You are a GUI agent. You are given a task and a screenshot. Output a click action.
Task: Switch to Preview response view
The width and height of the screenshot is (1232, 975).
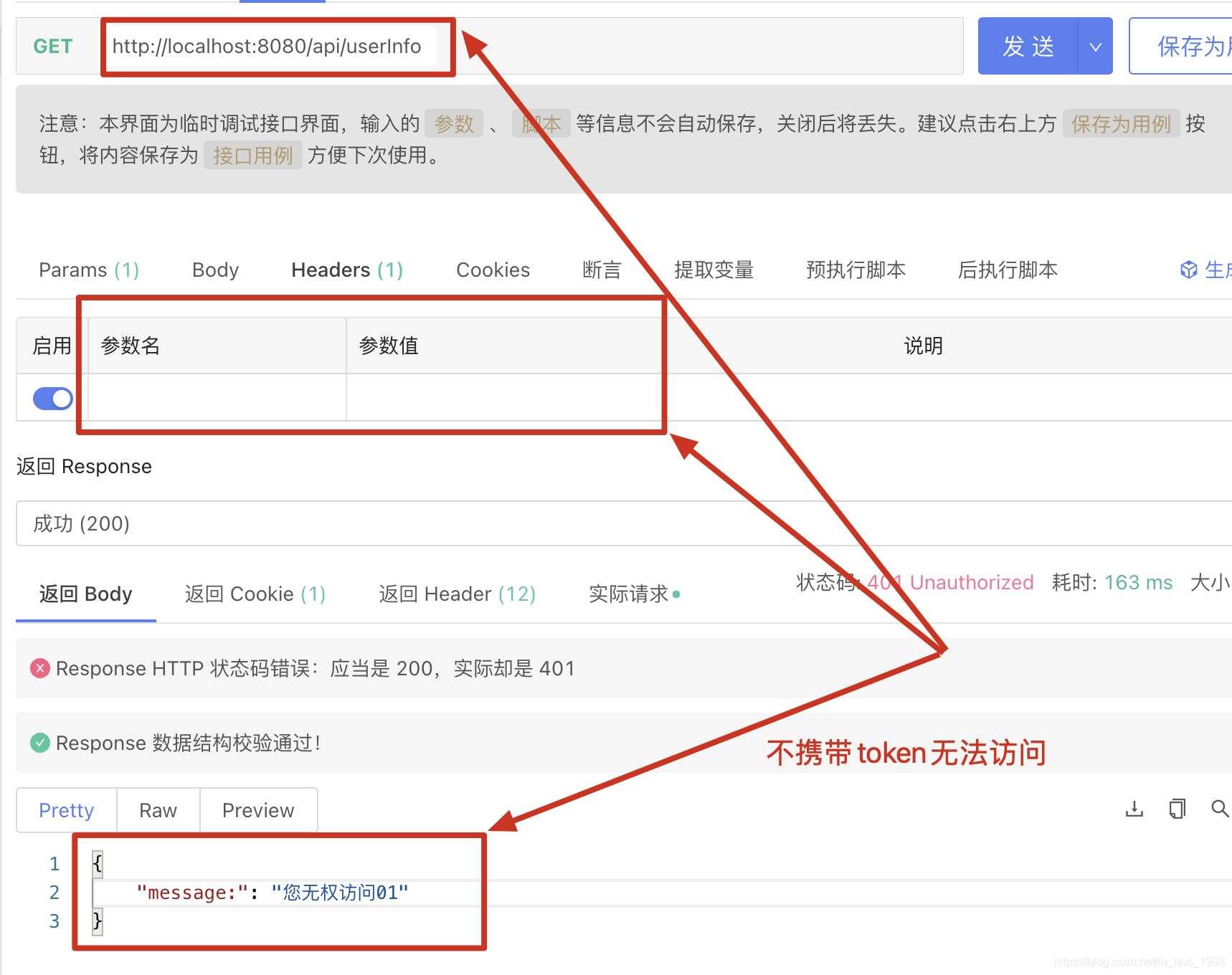pyautogui.click(x=258, y=809)
